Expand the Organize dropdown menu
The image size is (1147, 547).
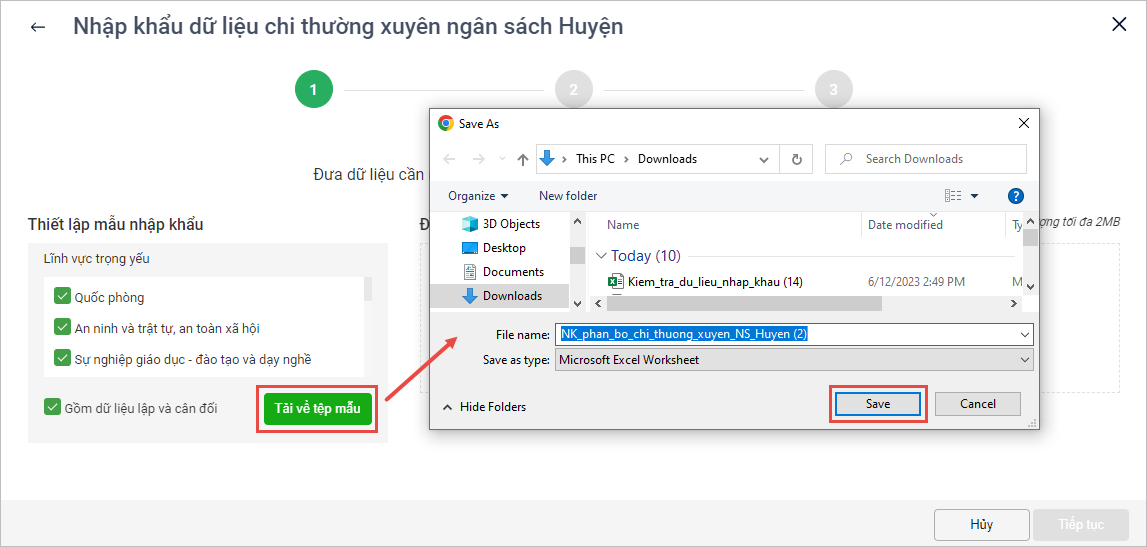coord(478,196)
